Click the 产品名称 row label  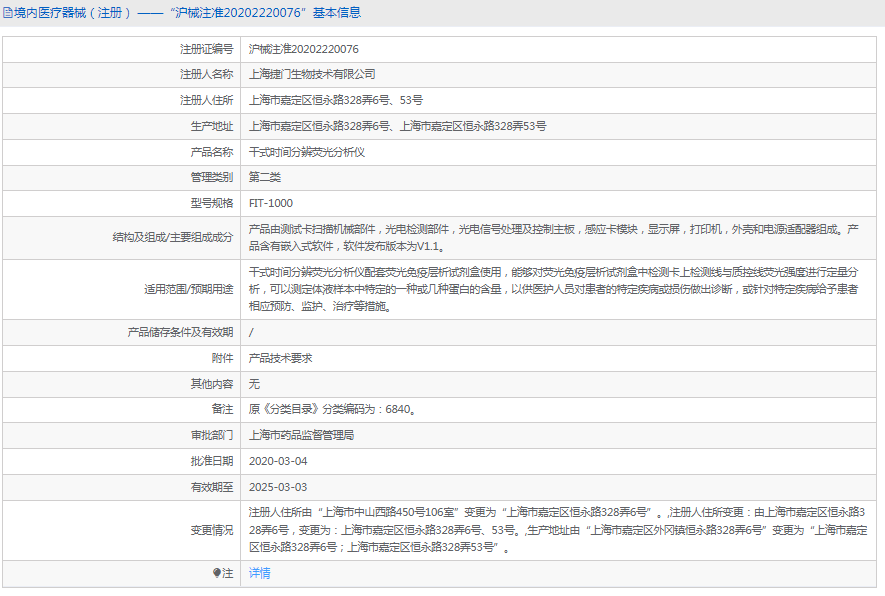(x=212, y=152)
